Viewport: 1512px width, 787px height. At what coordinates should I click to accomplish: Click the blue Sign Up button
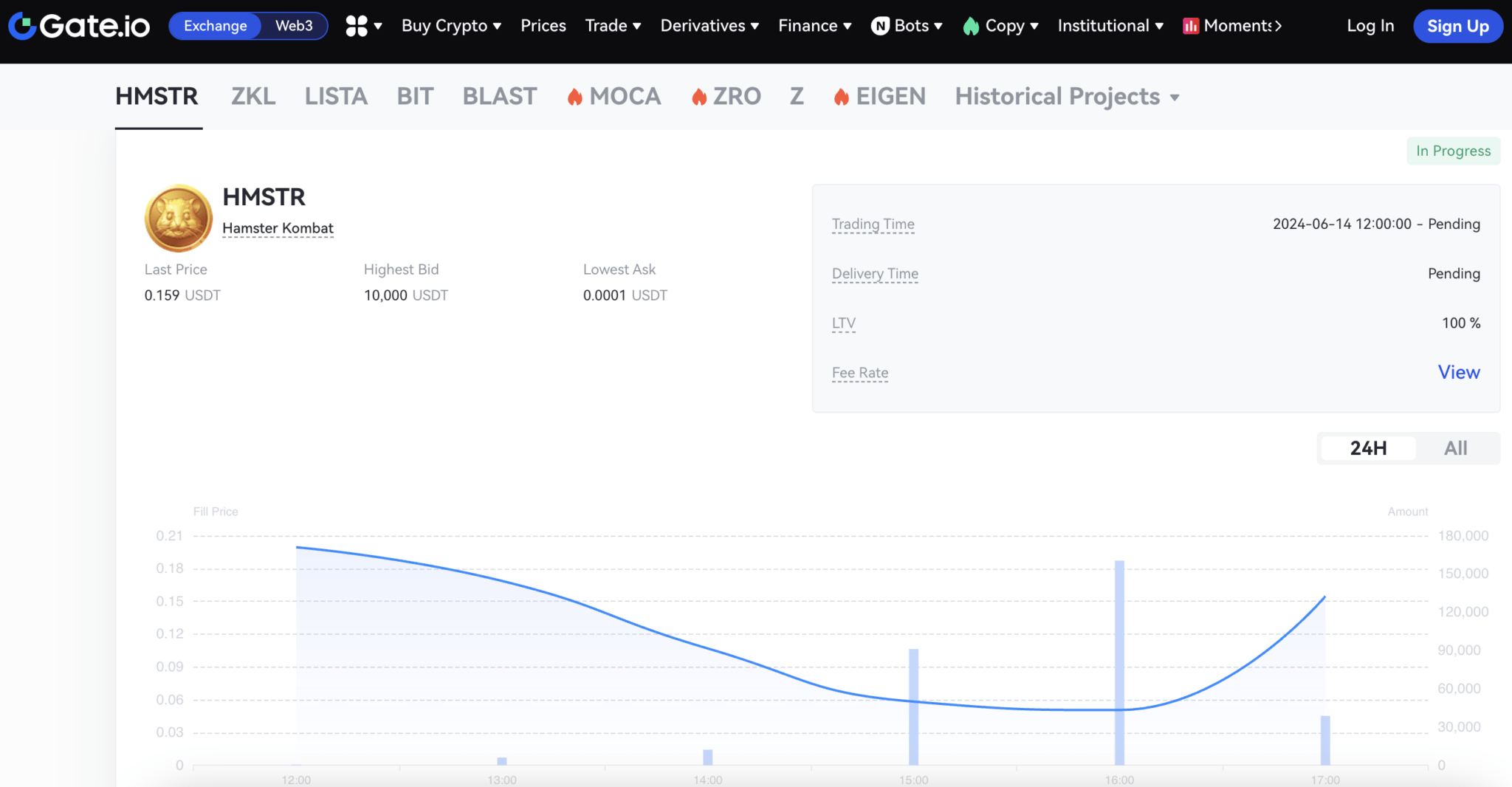[1458, 26]
